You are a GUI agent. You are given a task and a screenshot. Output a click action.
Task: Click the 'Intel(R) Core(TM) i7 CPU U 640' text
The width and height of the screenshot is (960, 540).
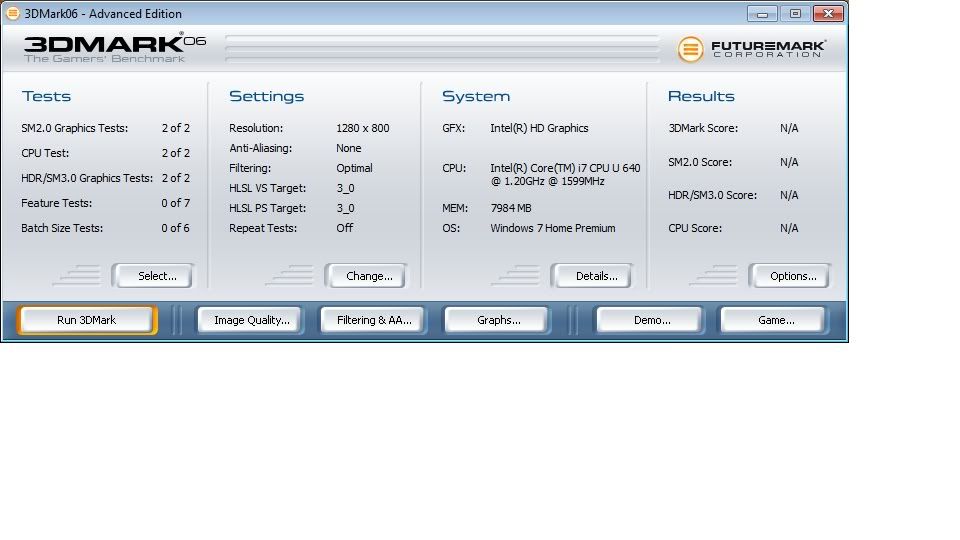tap(565, 168)
